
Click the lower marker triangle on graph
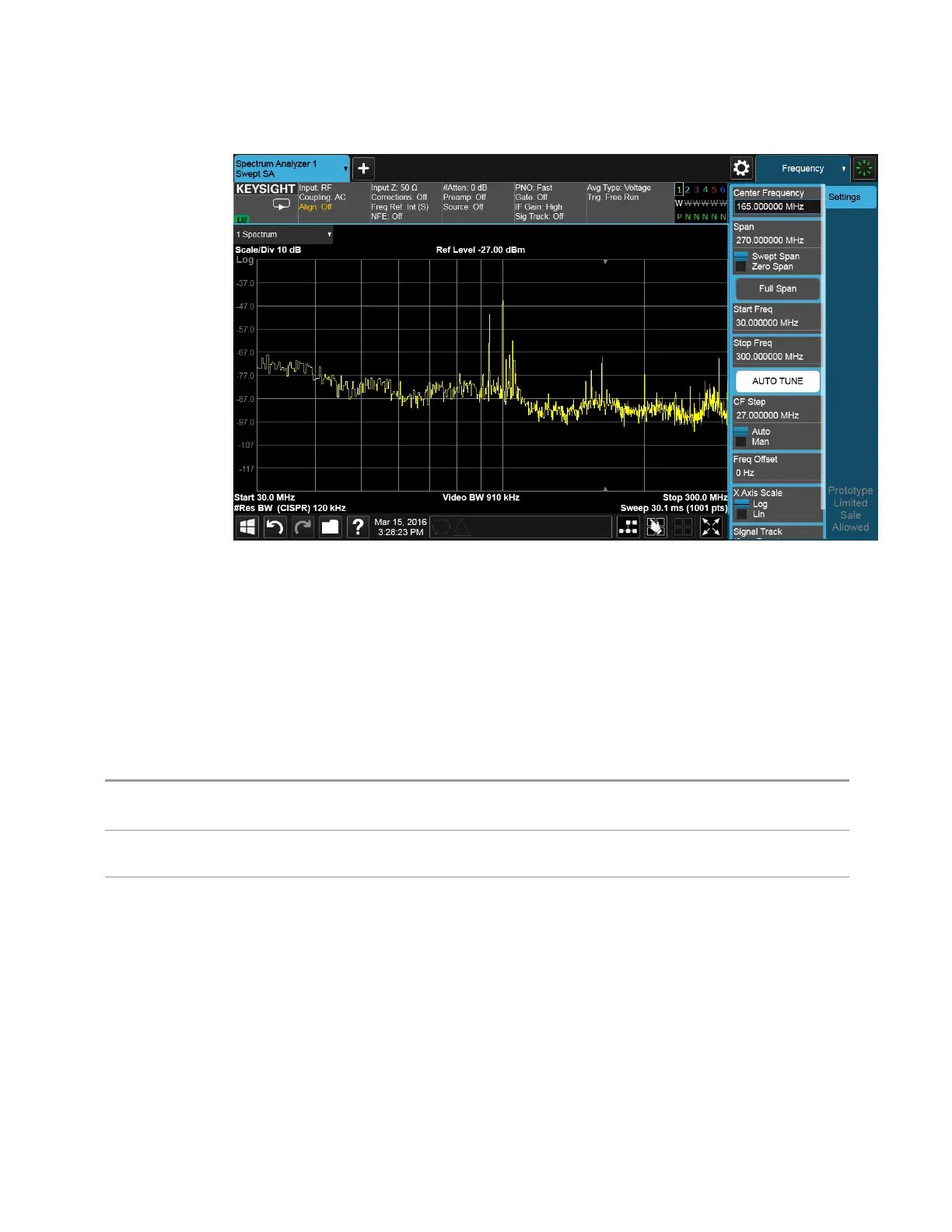click(x=605, y=488)
